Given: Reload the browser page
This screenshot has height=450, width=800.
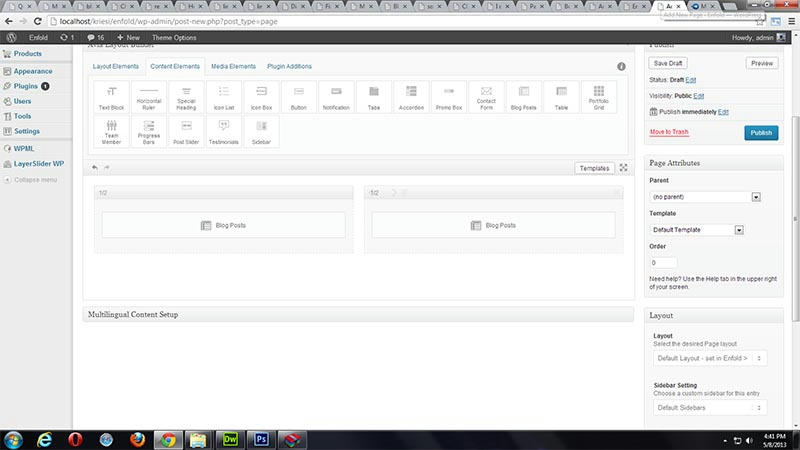Looking at the screenshot, I should [37, 21].
